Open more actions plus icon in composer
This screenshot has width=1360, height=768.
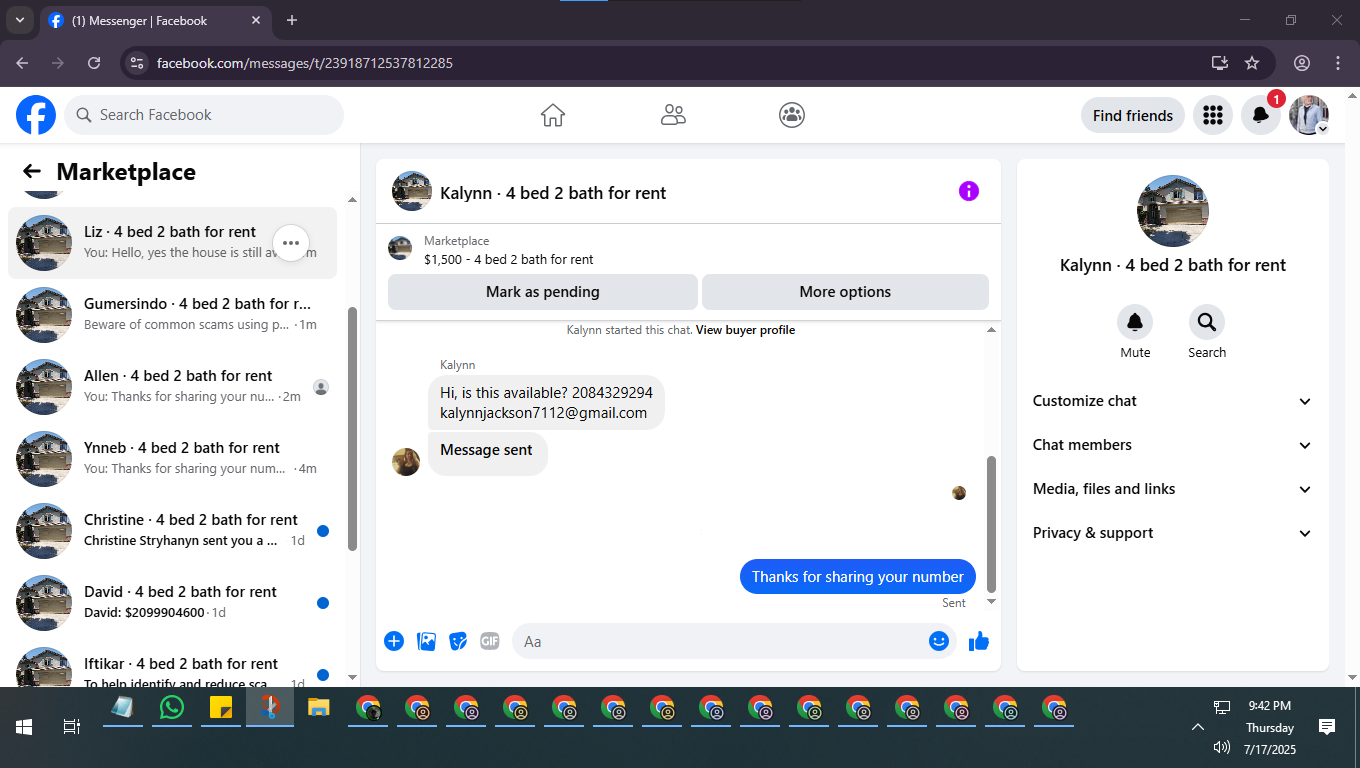394,641
